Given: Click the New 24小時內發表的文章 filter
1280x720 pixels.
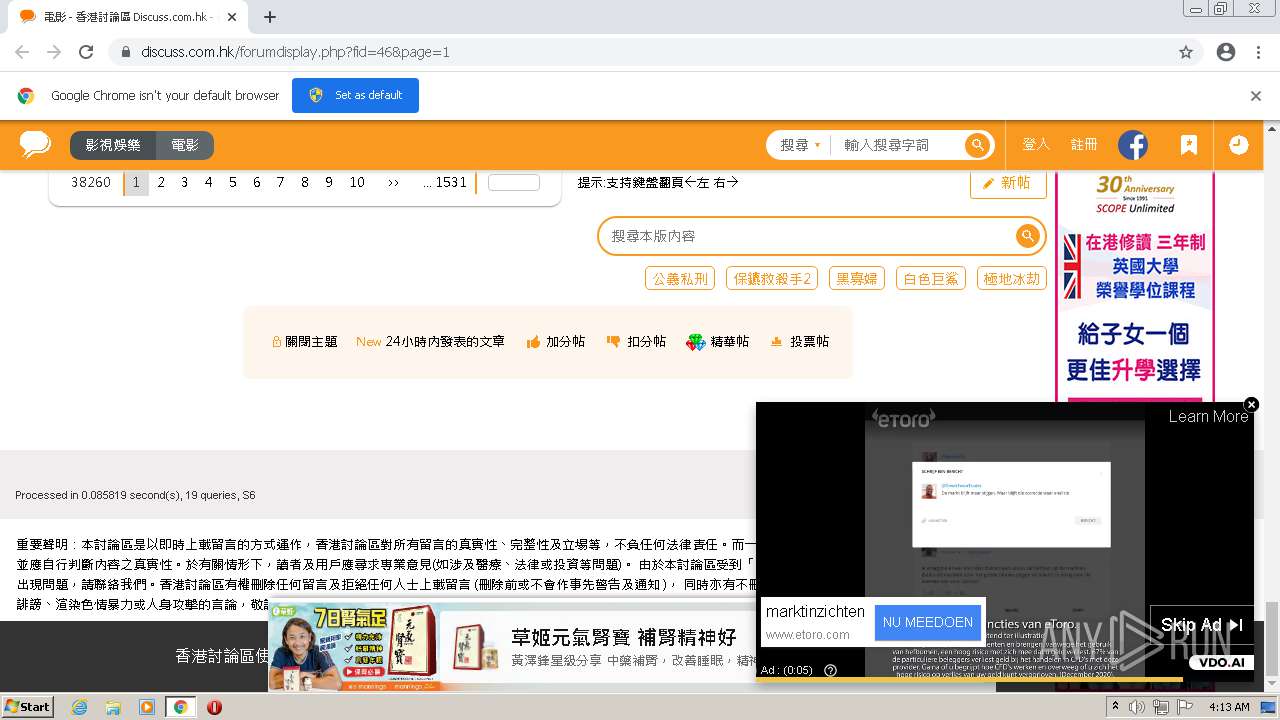Looking at the screenshot, I should pyautogui.click(x=430, y=342).
